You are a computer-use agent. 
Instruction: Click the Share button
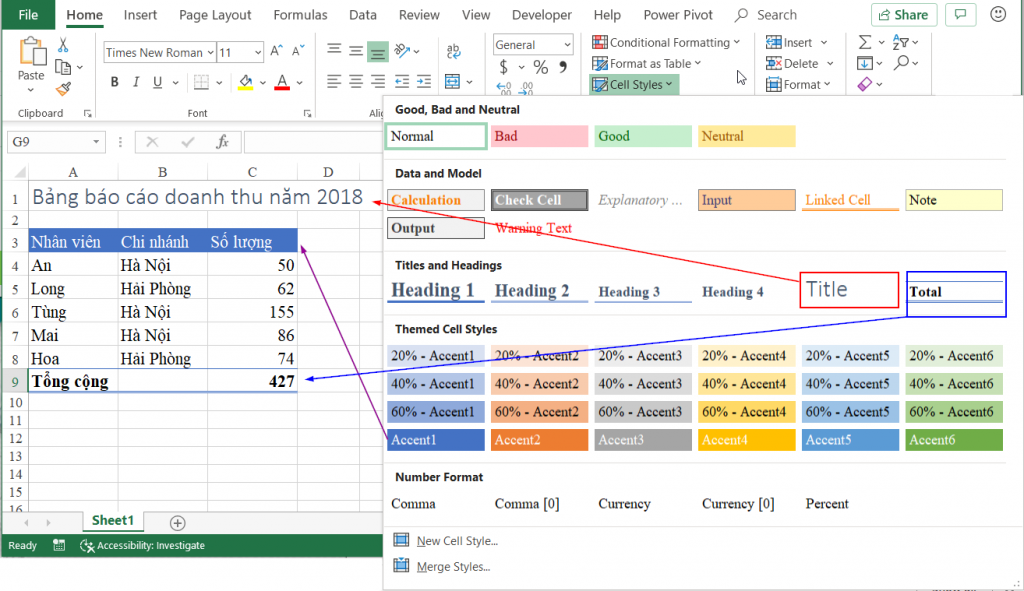[x=904, y=14]
